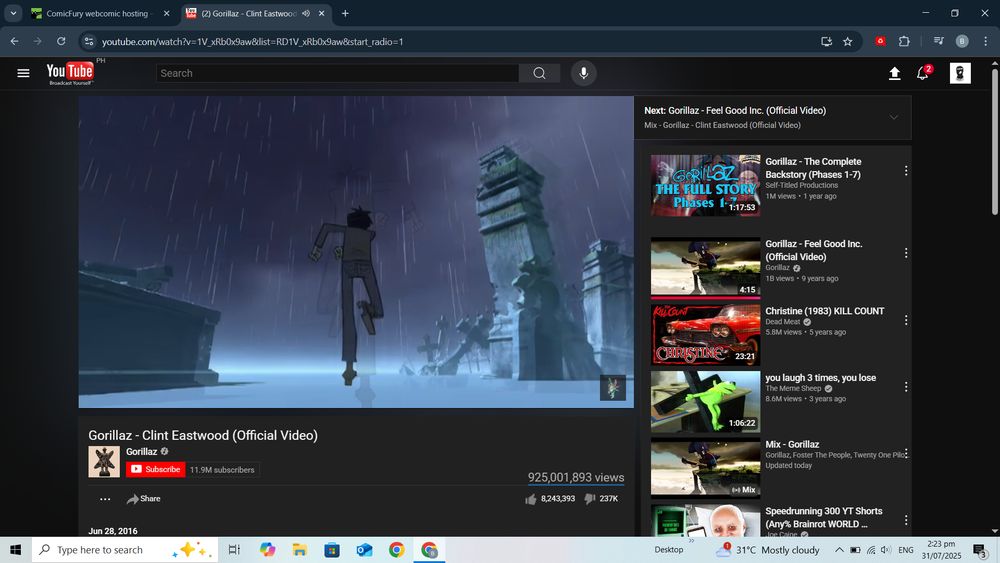
Task: Open a new browser tab
Action: click(345, 13)
